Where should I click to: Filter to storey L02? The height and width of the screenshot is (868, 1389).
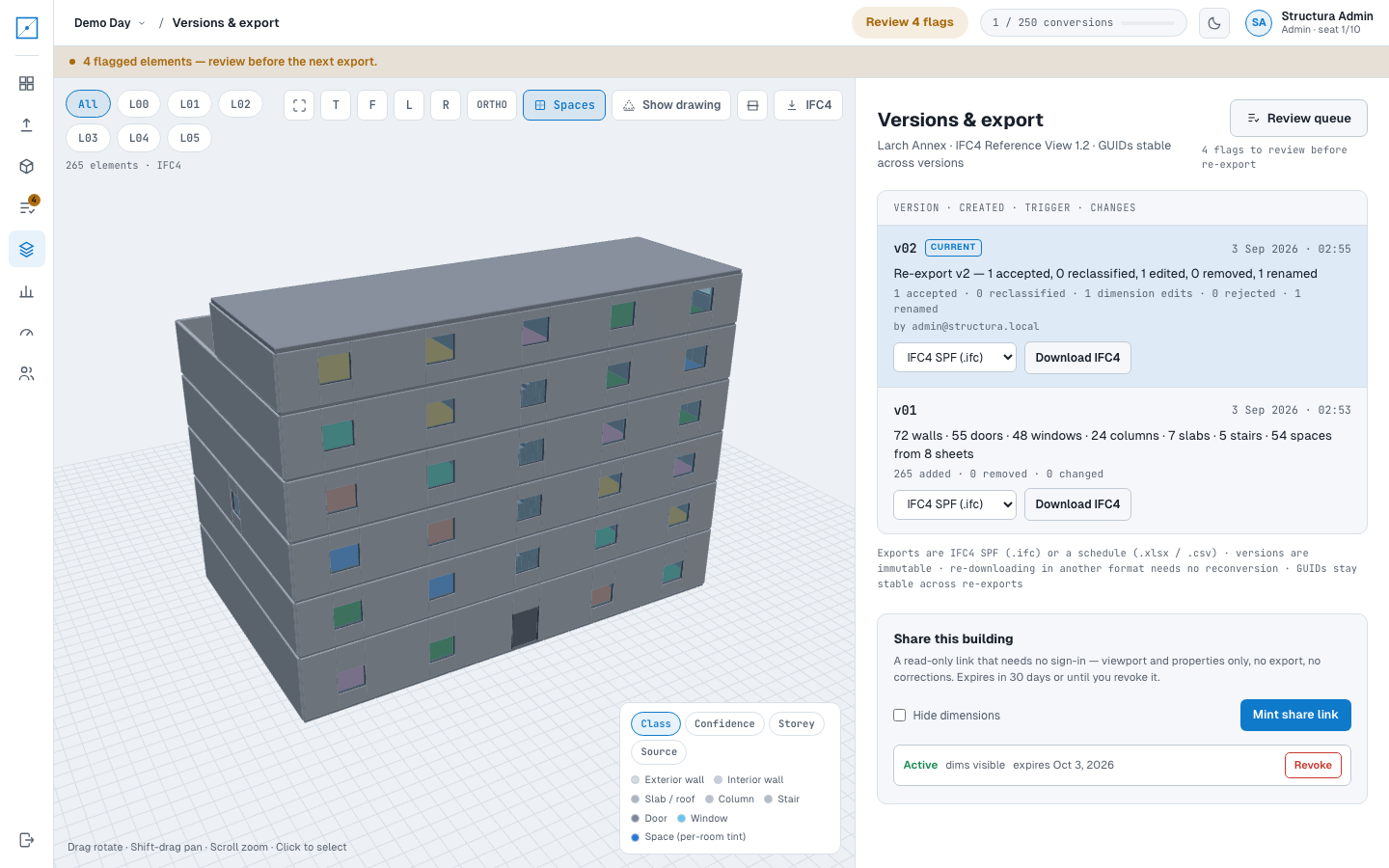point(241,104)
